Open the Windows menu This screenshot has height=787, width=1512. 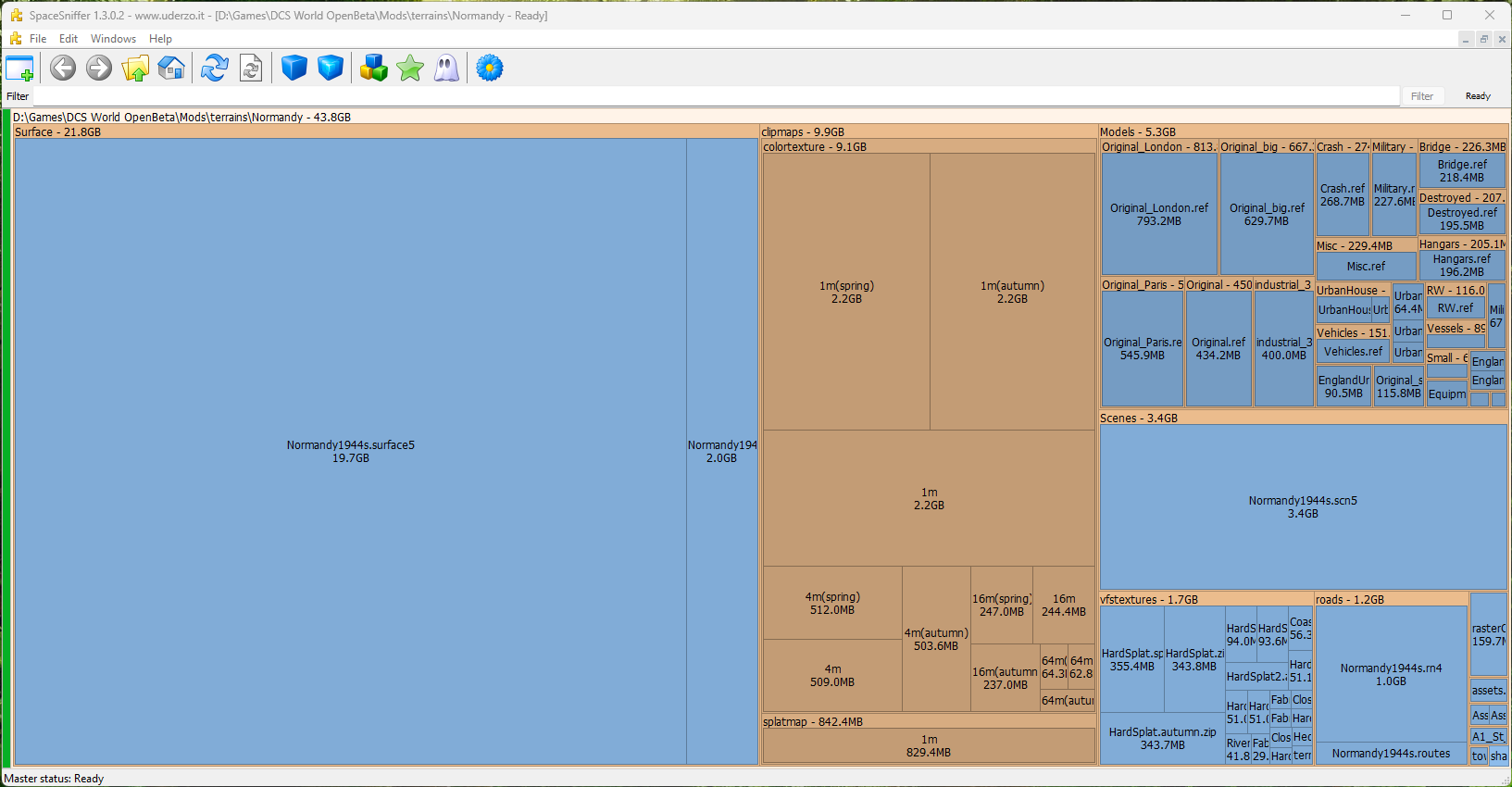pos(113,39)
